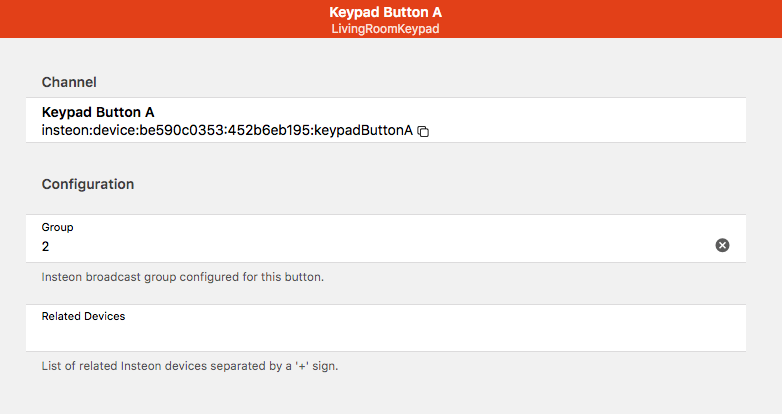
Task: Select the Channel section heading
Action: pos(69,82)
